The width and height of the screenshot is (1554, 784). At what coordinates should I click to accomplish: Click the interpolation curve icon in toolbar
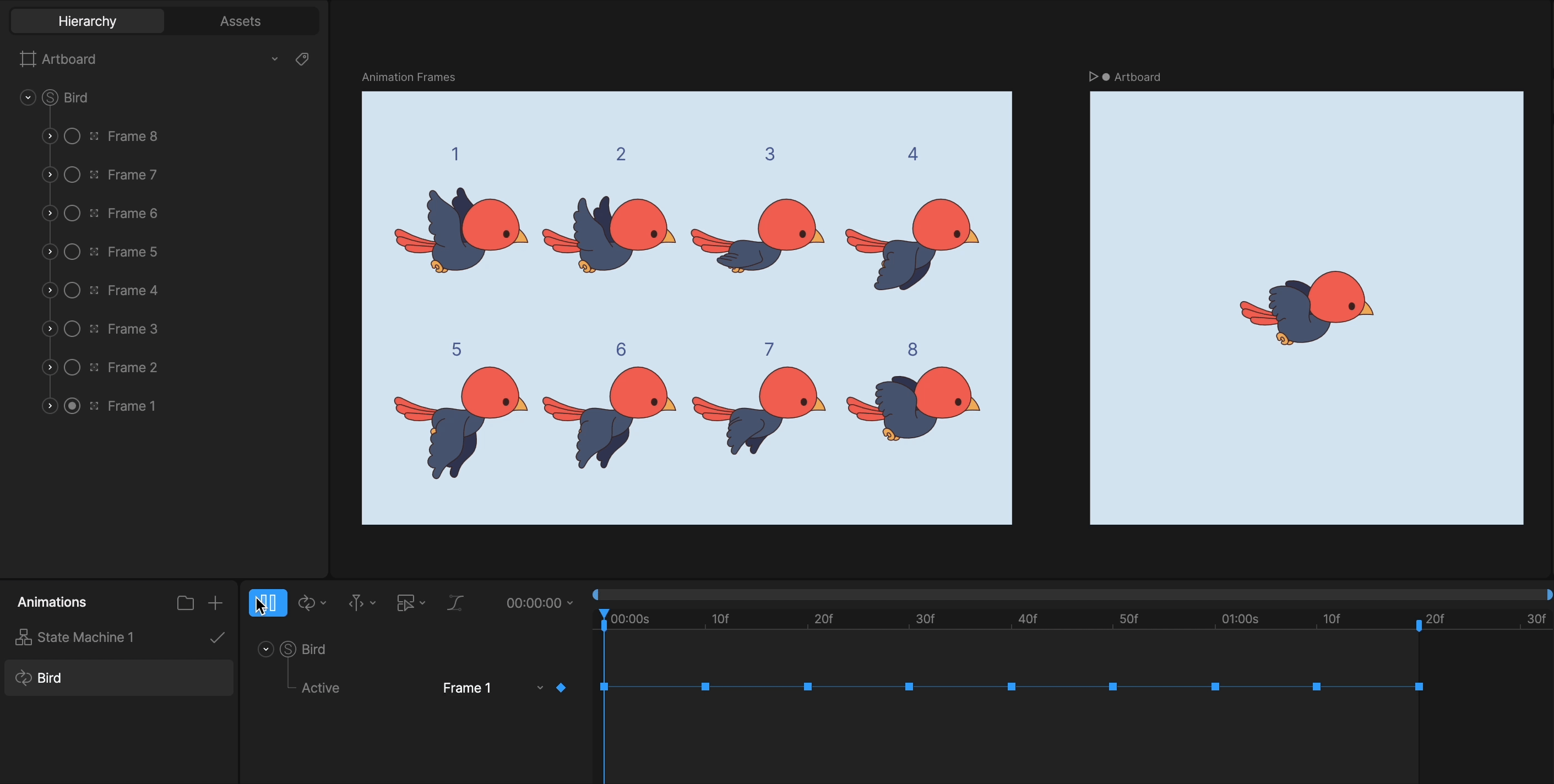click(x=455, y=602)
